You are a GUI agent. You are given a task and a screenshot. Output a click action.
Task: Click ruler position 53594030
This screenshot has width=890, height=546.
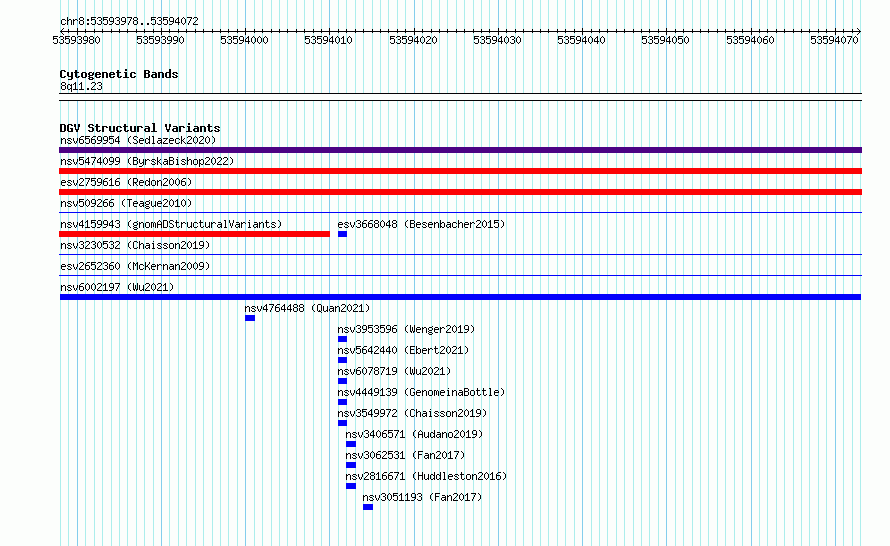(x=497, y=40)
